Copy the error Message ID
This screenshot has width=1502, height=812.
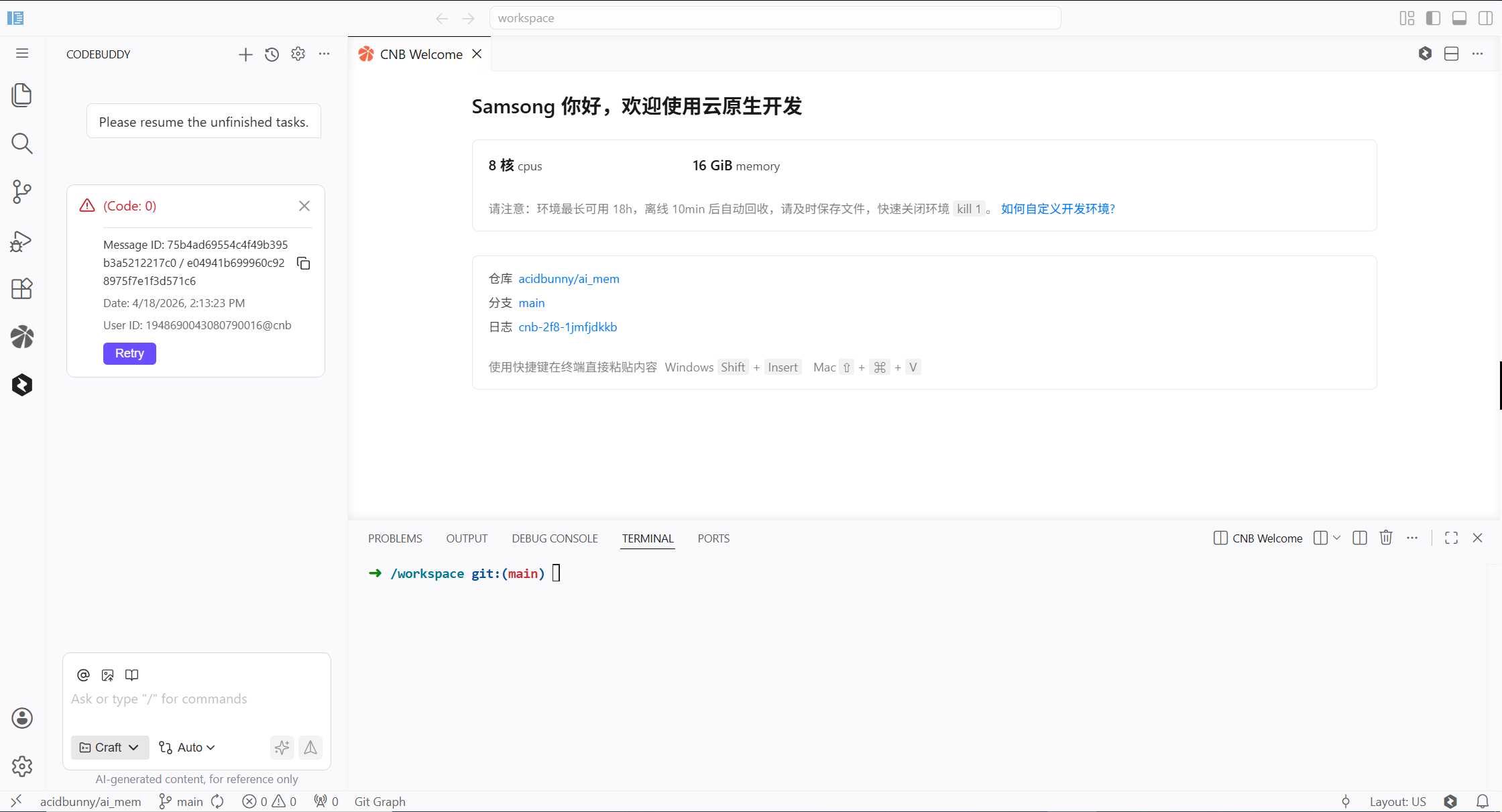[x=303, y=263]
